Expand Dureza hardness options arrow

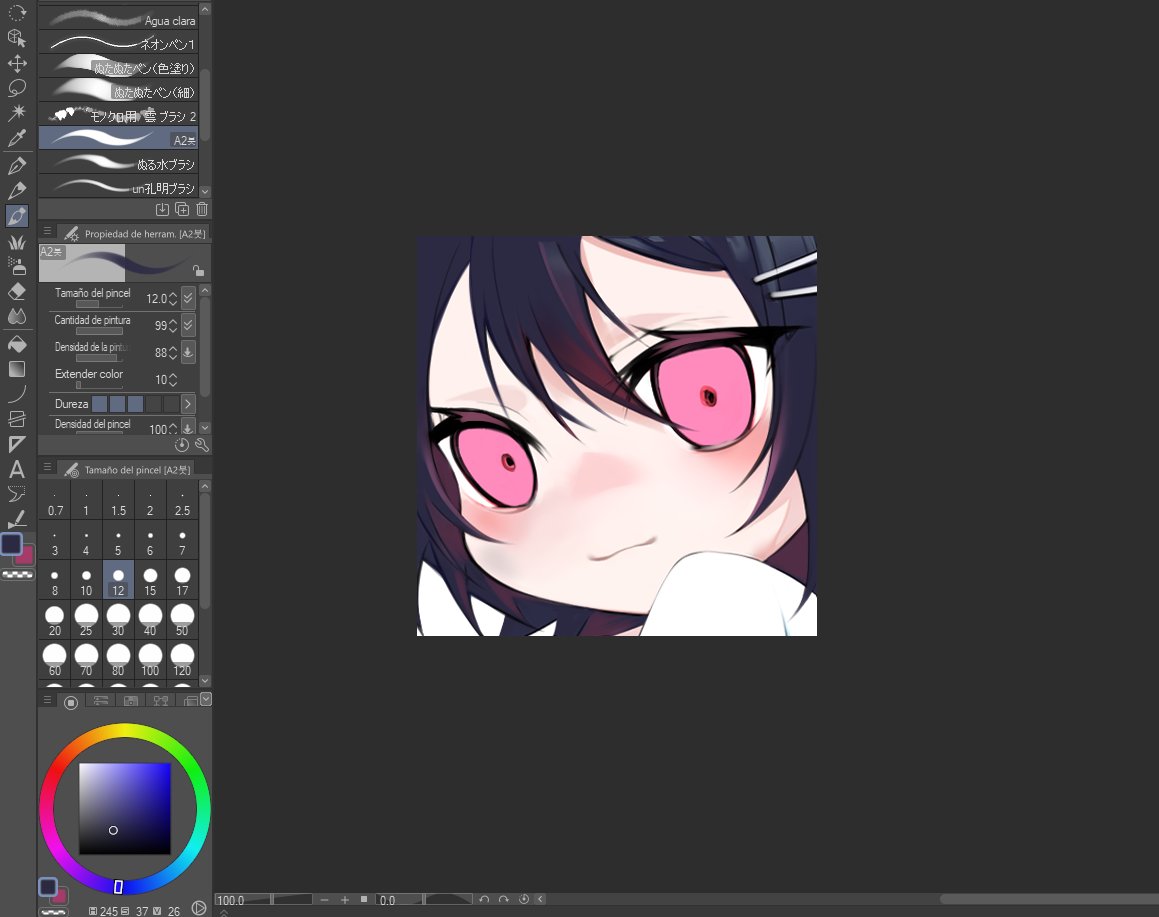click(188, 404)
